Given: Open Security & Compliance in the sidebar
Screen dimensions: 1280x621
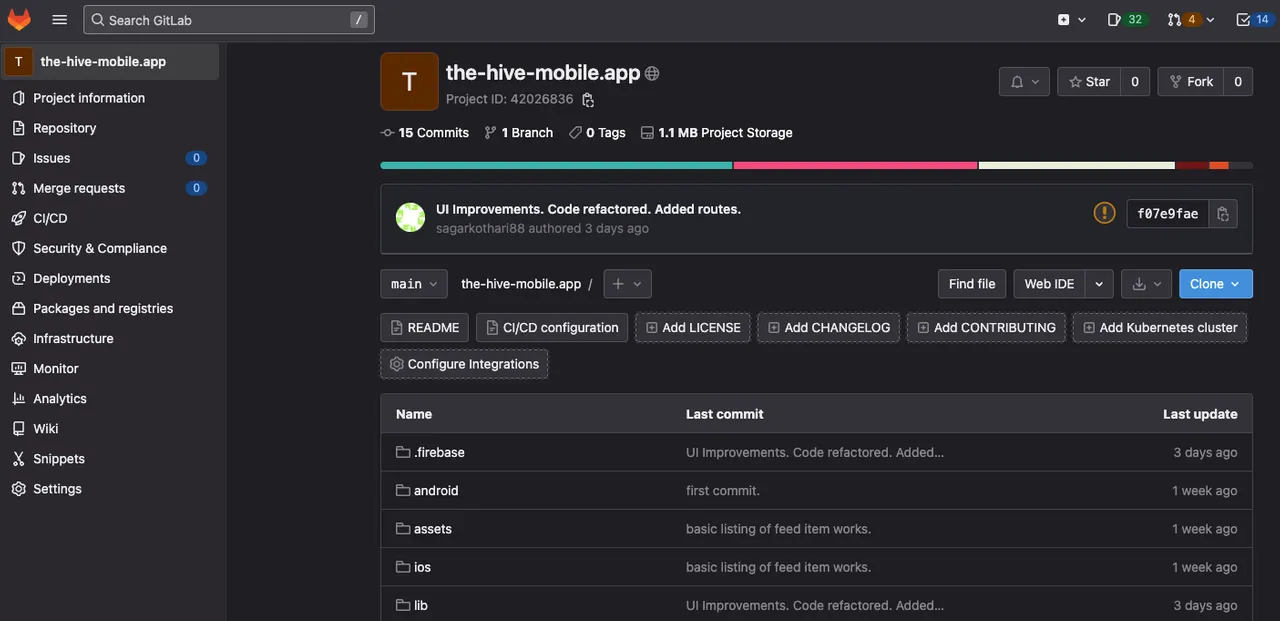Looking at the screenshot, I should pos(100,248).
